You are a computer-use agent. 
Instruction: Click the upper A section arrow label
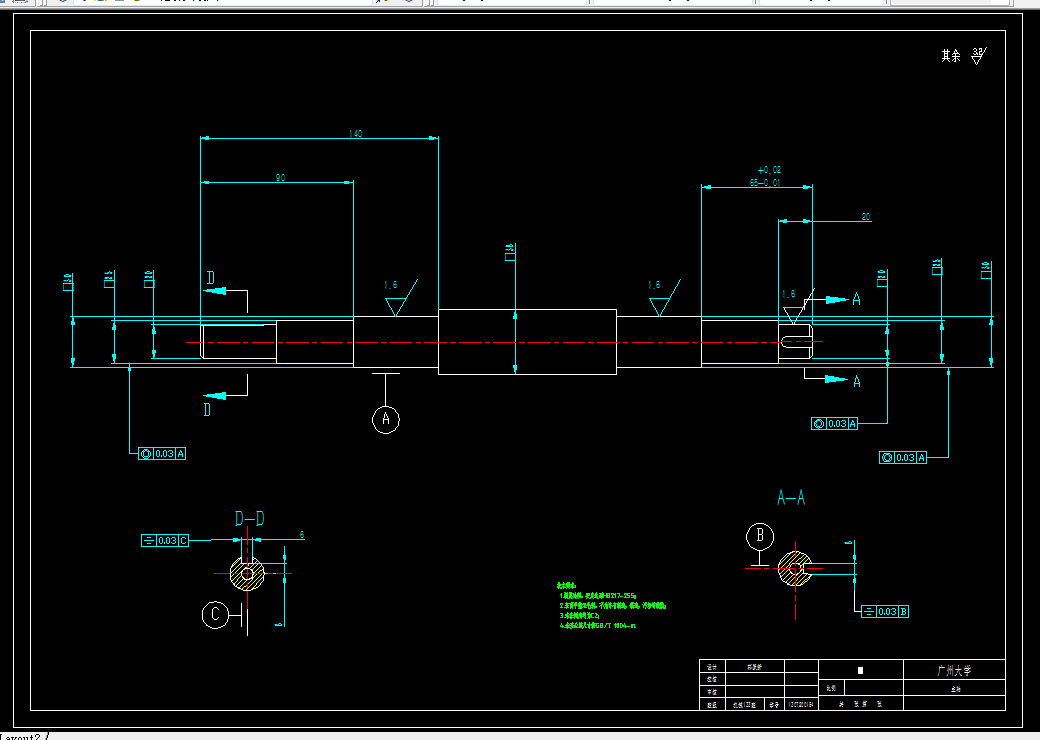point(856,300)
